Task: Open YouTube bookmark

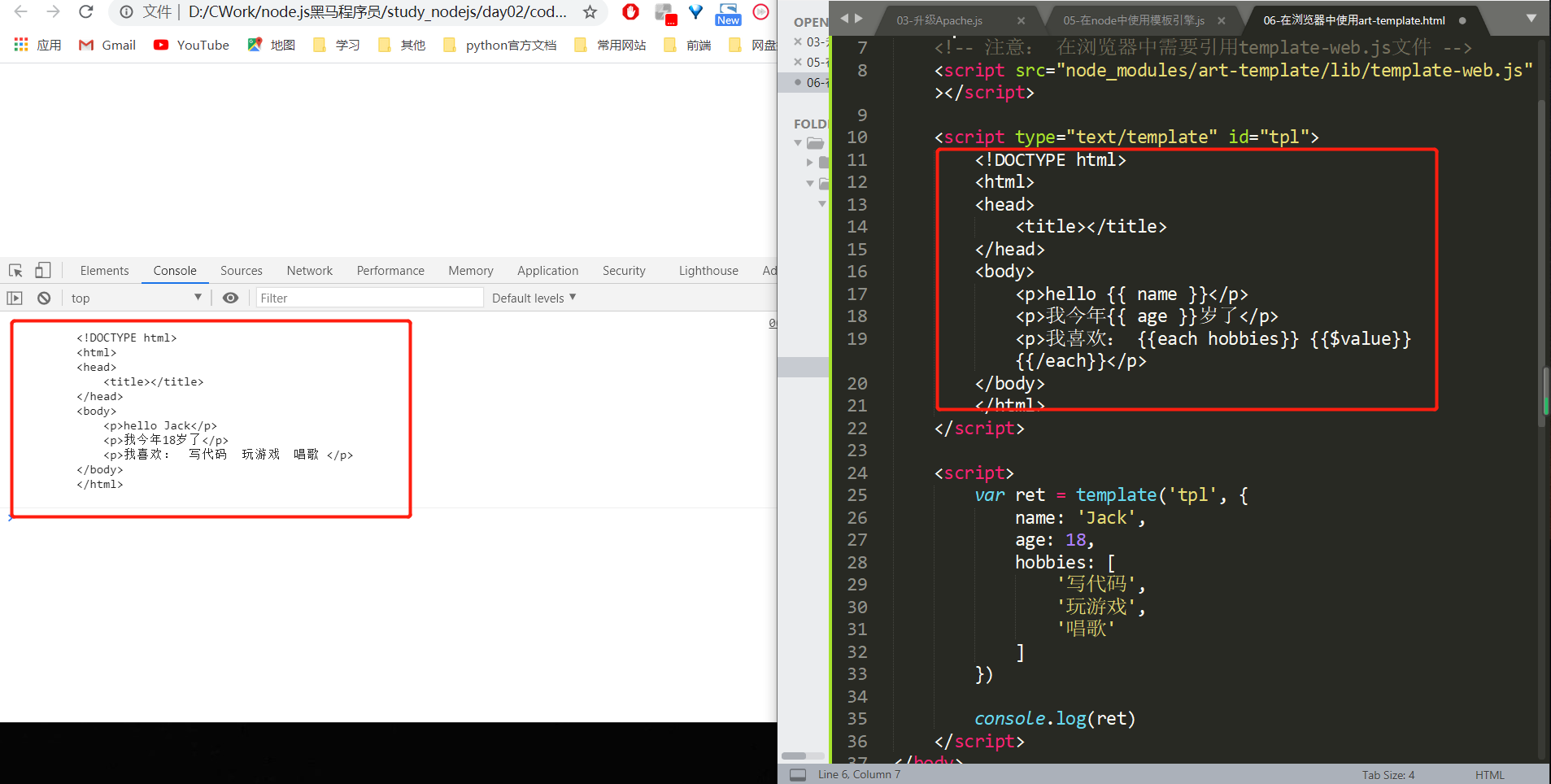Action: (192, 45)
